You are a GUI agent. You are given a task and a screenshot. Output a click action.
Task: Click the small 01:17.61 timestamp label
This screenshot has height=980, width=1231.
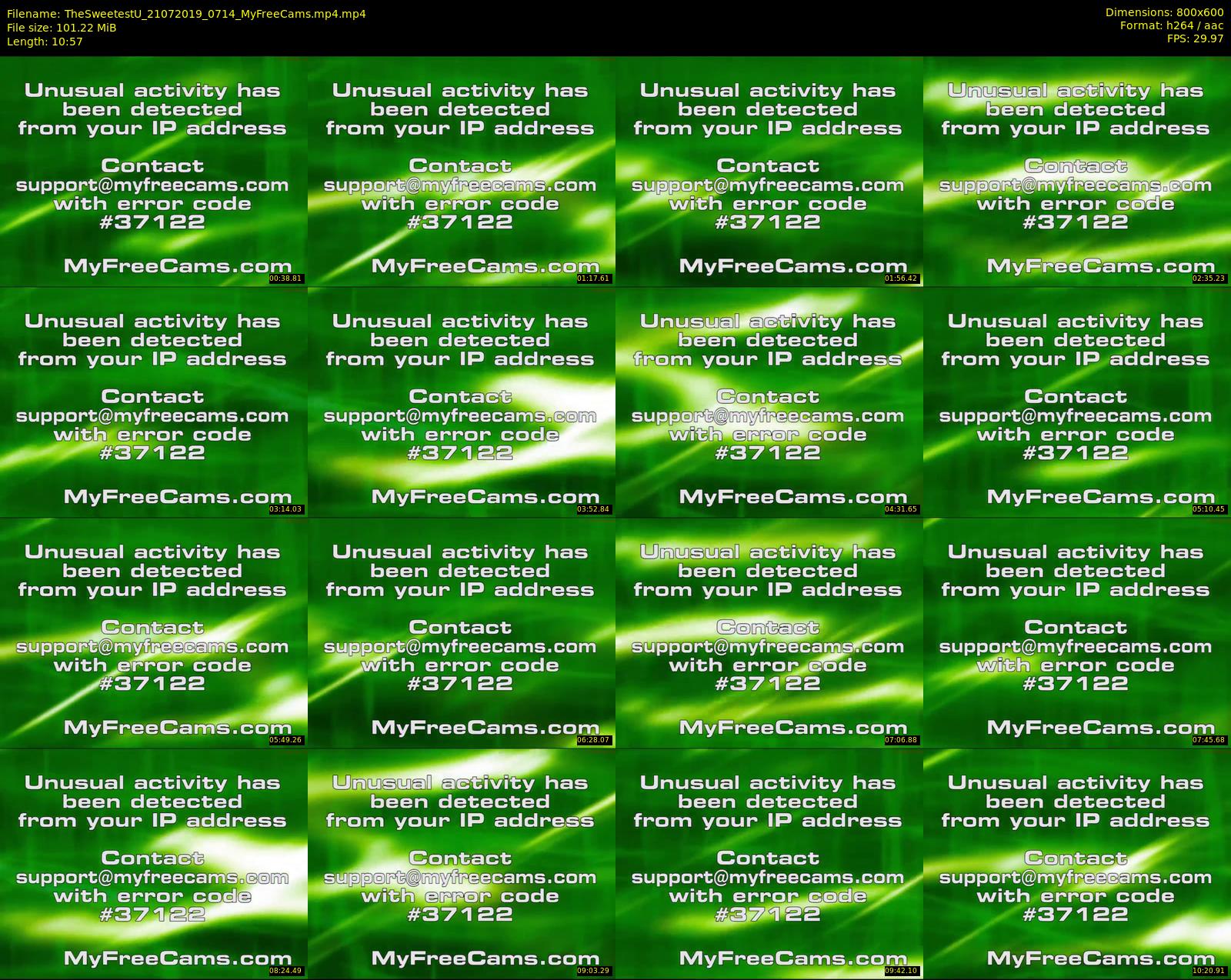(x=594, y=278)
